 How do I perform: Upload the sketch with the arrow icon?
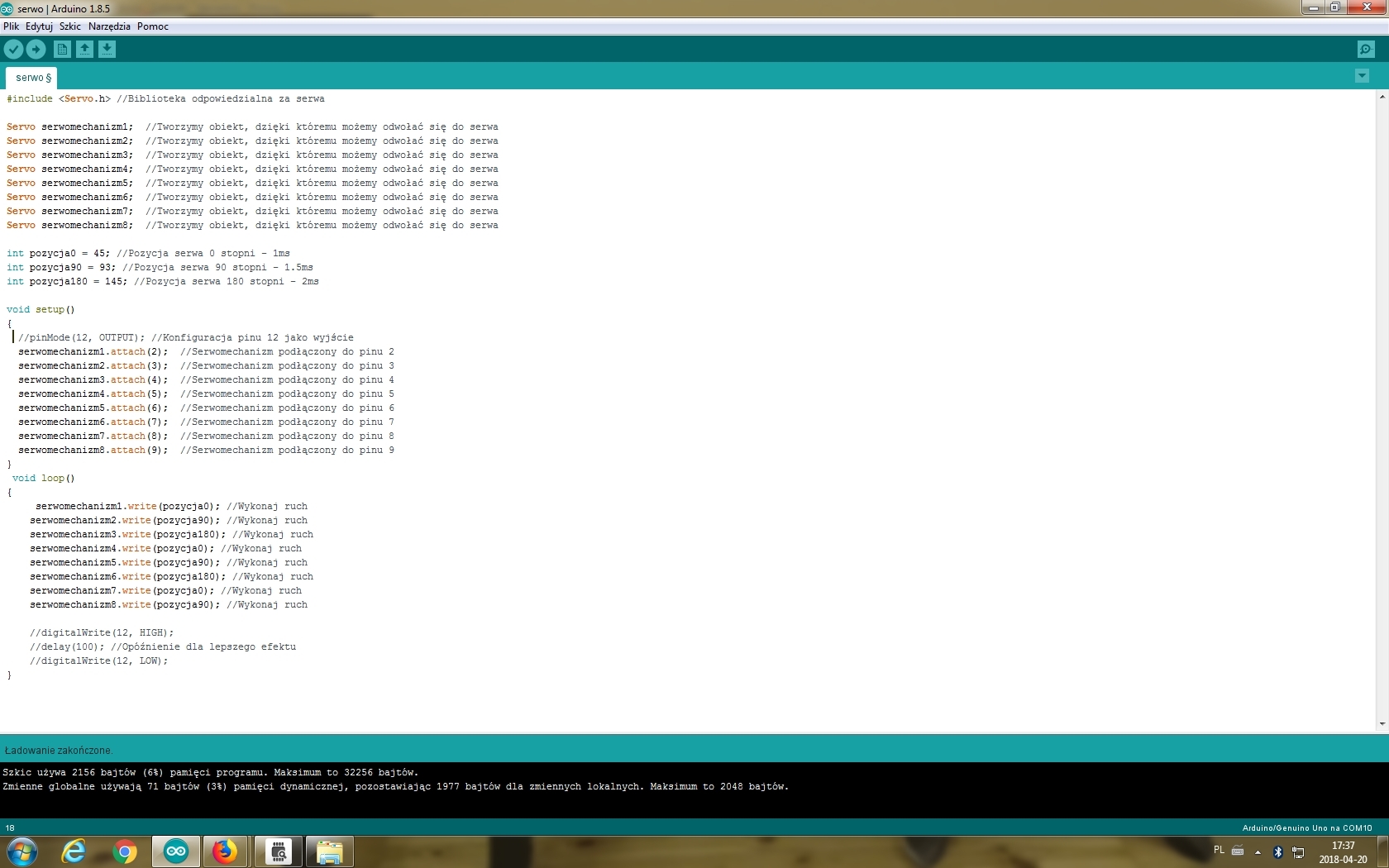coord(36,50)
